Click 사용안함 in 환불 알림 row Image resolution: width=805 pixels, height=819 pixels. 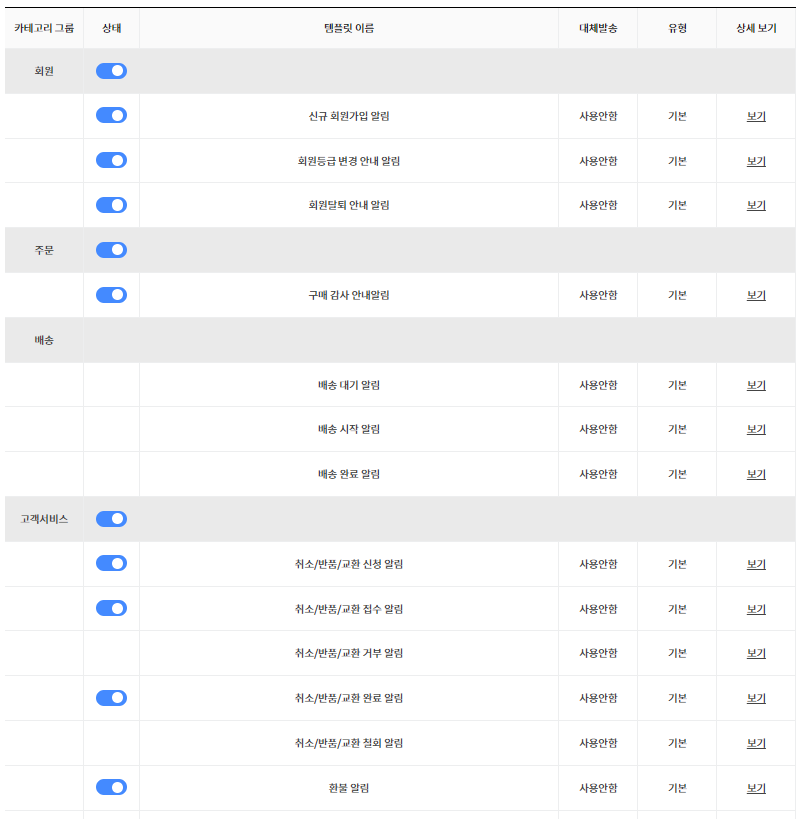click(x=598, y=788)
